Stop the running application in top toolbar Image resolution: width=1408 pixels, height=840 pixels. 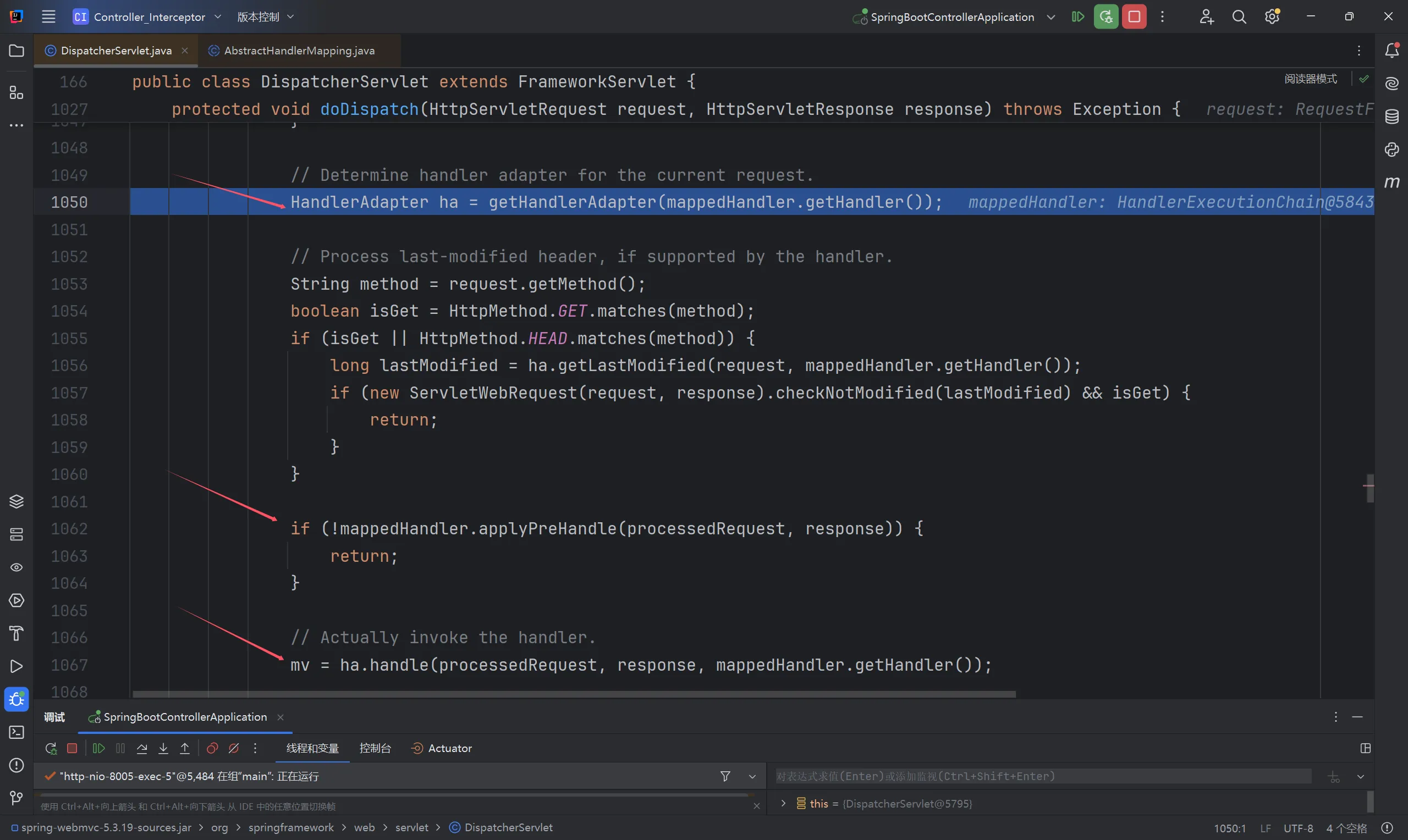pos(1134,16)
